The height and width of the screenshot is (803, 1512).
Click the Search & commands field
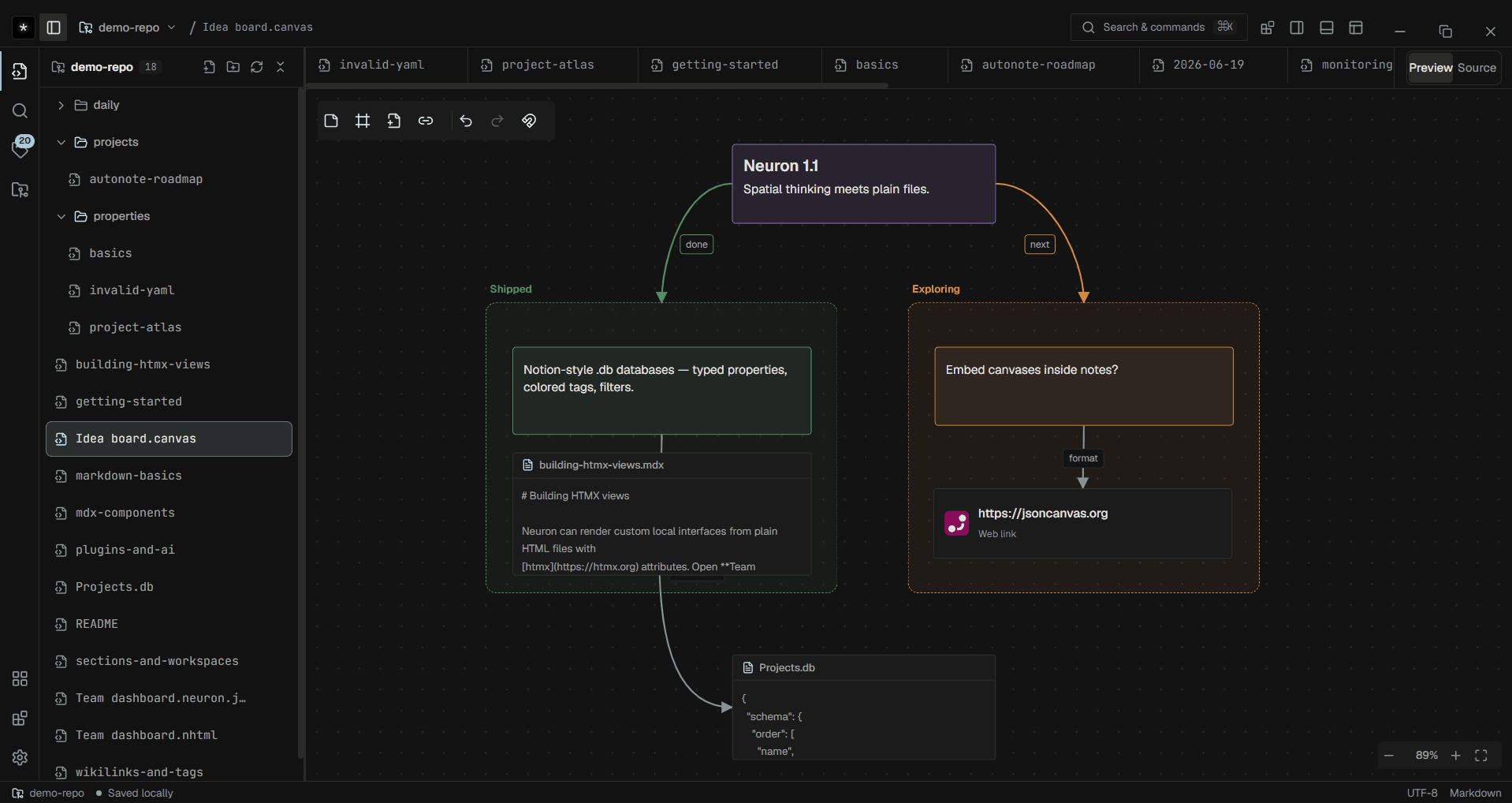tap(1159, 28)
